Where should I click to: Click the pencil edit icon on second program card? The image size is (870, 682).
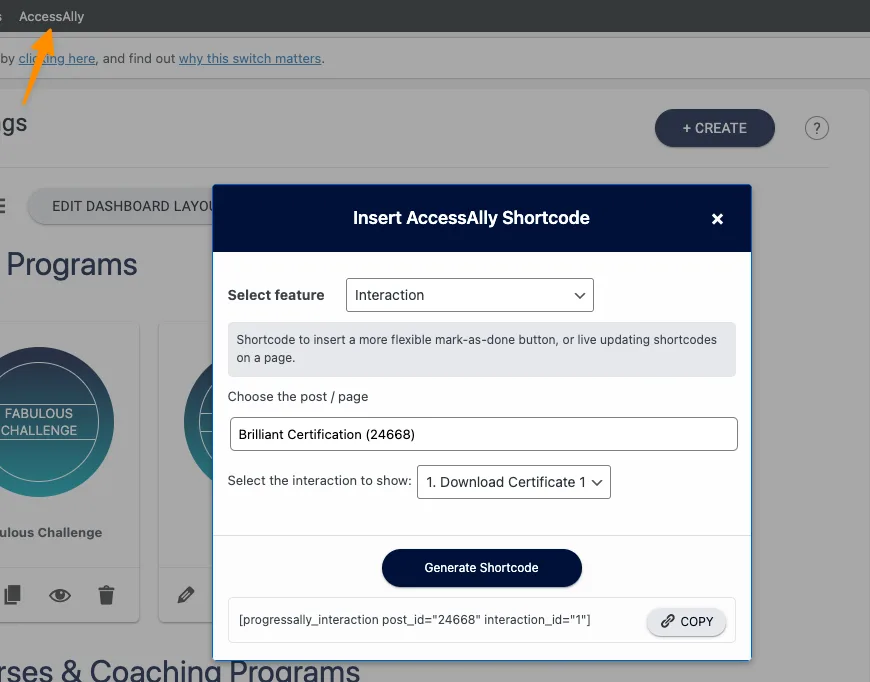coord(186,595)
